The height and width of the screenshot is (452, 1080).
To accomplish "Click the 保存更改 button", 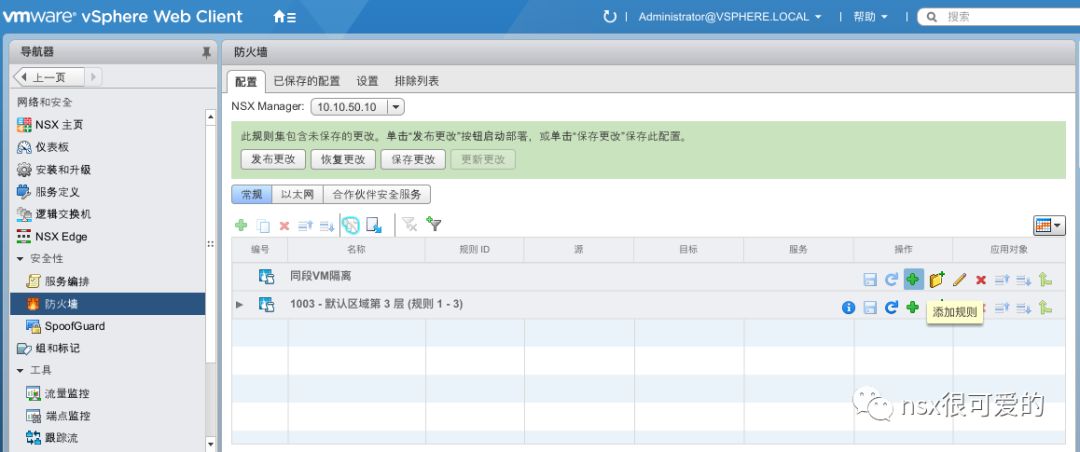I will [413, 159].
